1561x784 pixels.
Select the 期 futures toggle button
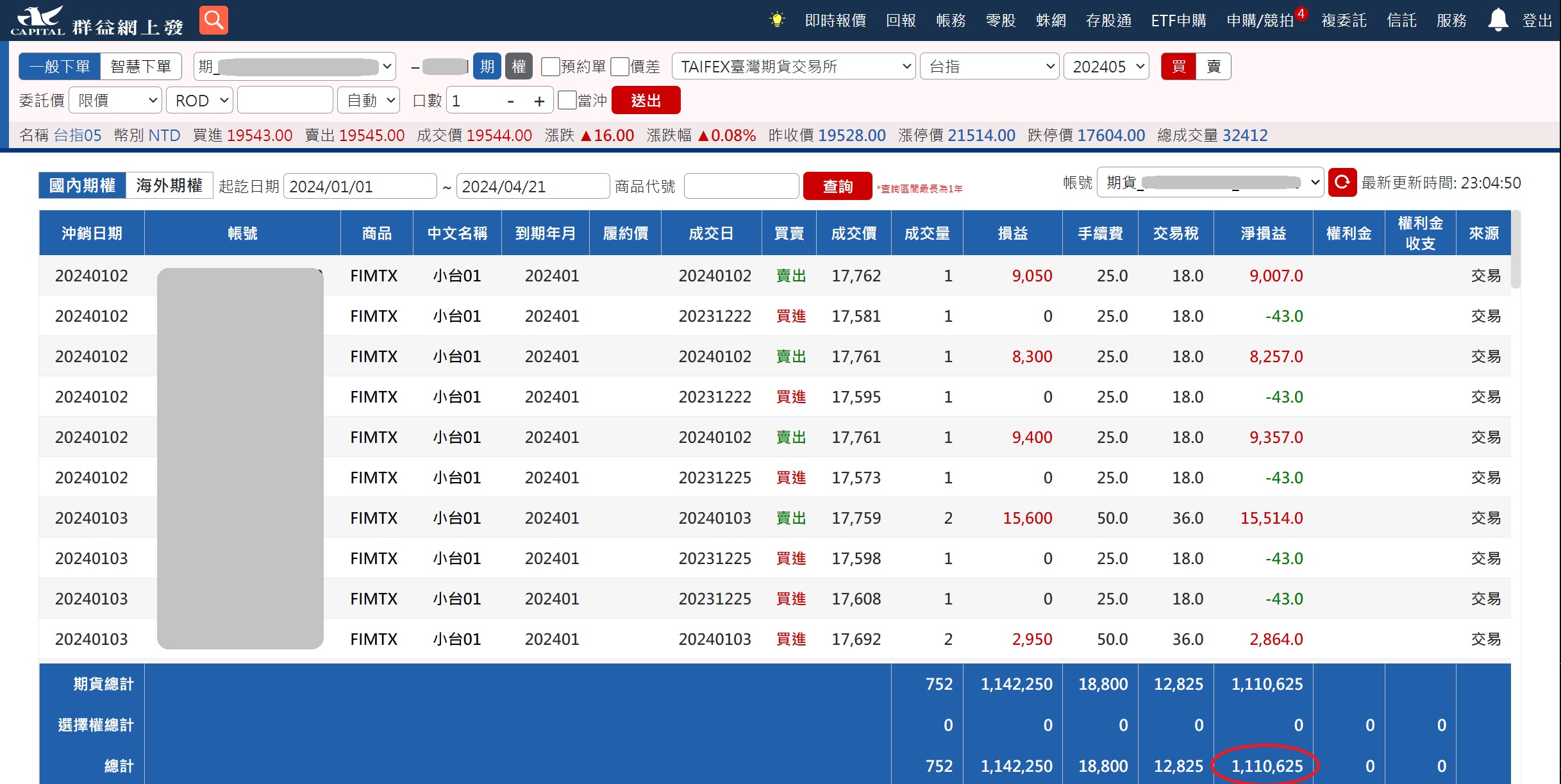487,67
